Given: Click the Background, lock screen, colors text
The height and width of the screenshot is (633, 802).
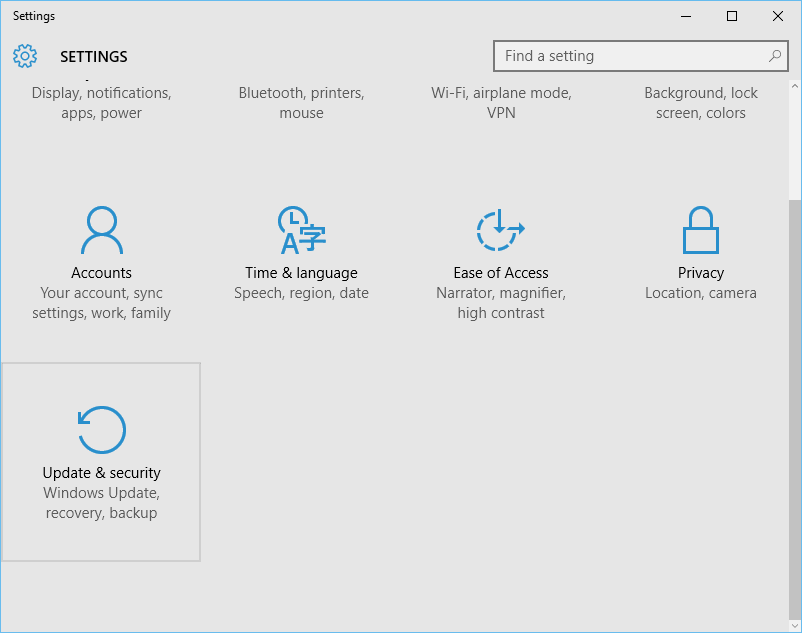Looking at the screenshot, I should (x=700, y=102).
